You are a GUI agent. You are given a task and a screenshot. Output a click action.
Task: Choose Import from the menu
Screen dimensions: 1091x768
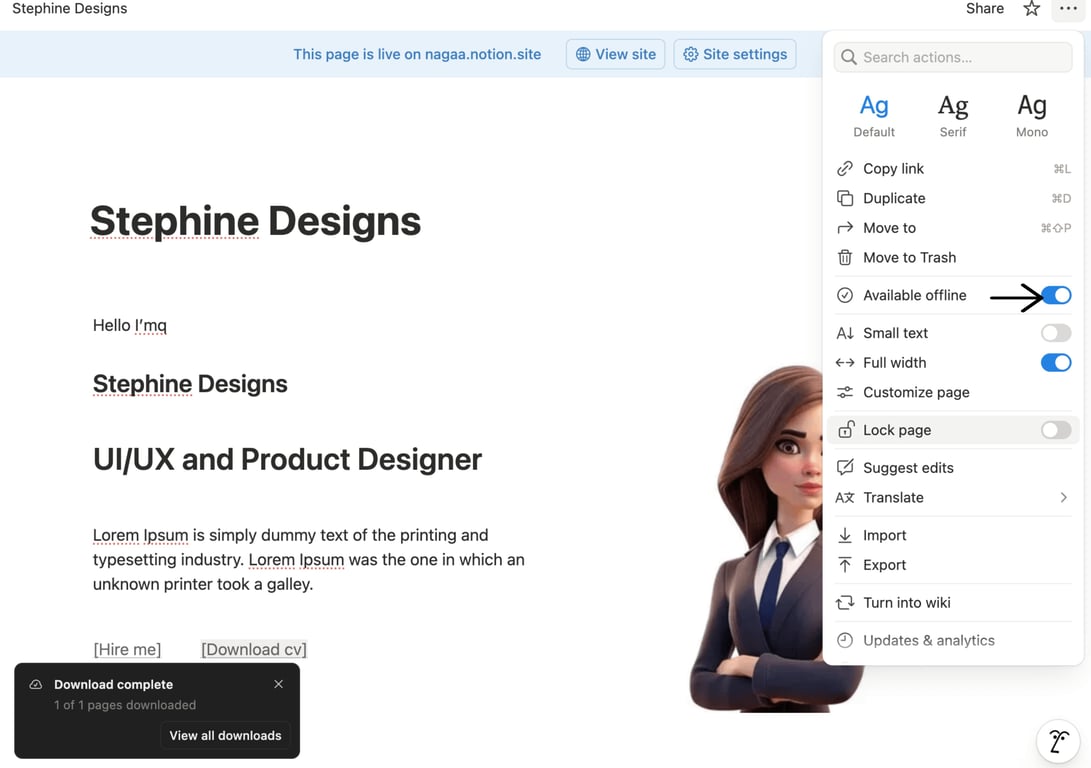953,535
